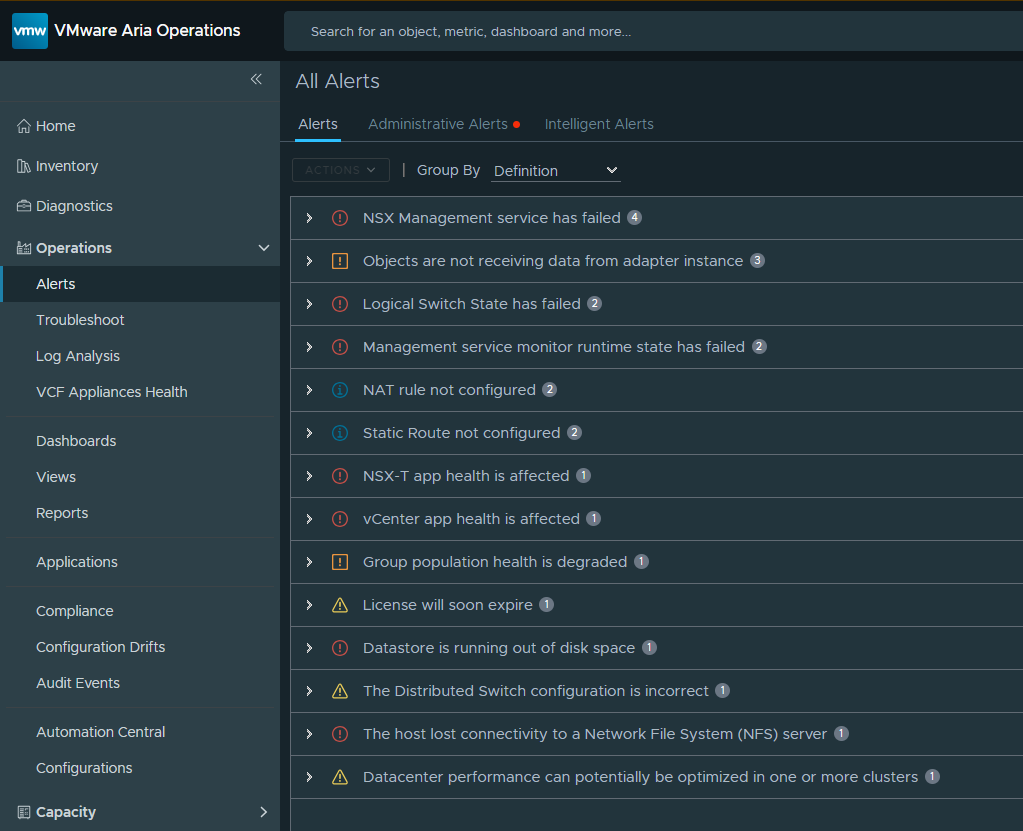Click critical icon for NSX-T app health alert
This screenshot has height=831, width=1023.
coord(340,476)
